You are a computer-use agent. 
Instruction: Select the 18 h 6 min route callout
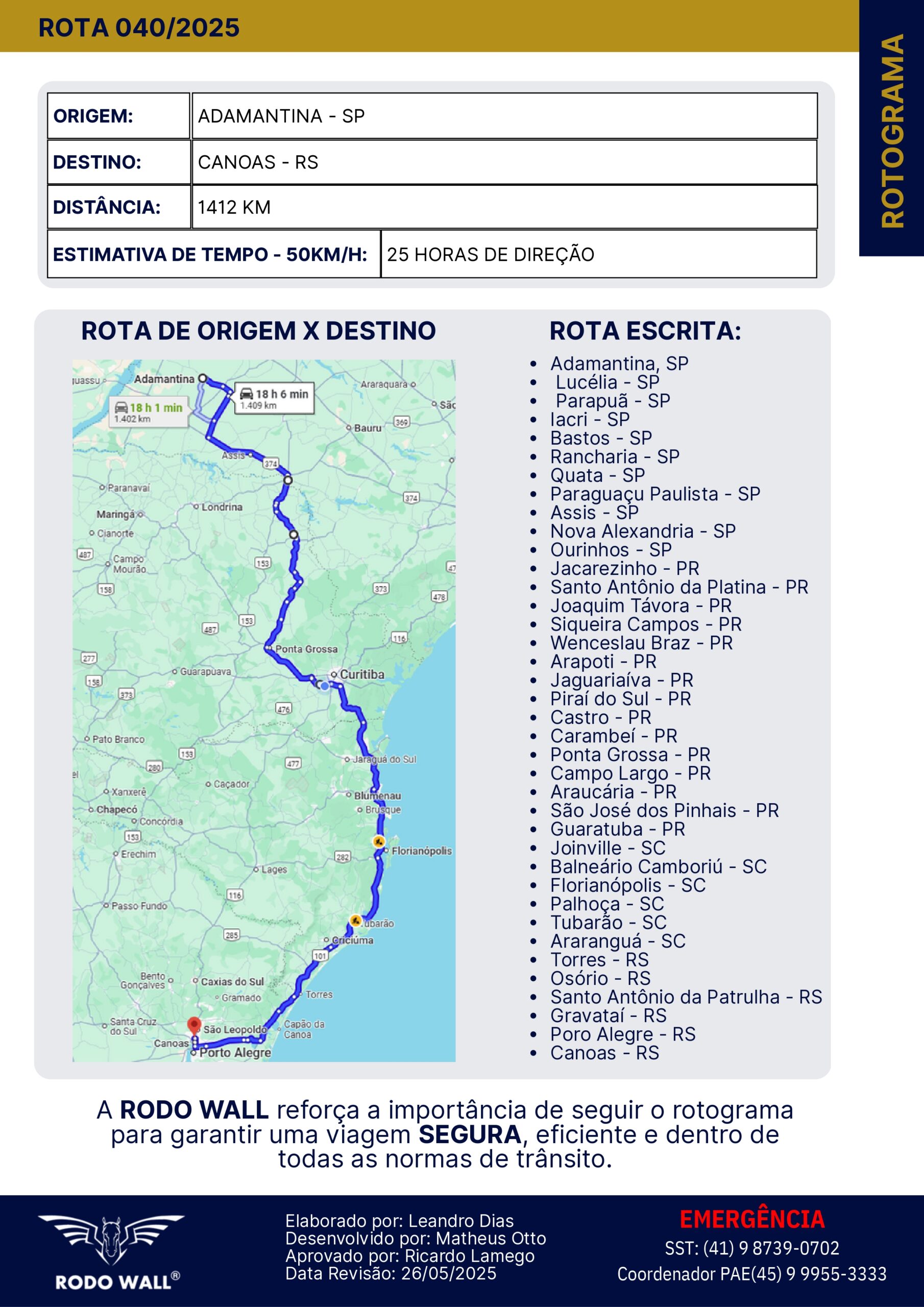click(x=274, y=398)
